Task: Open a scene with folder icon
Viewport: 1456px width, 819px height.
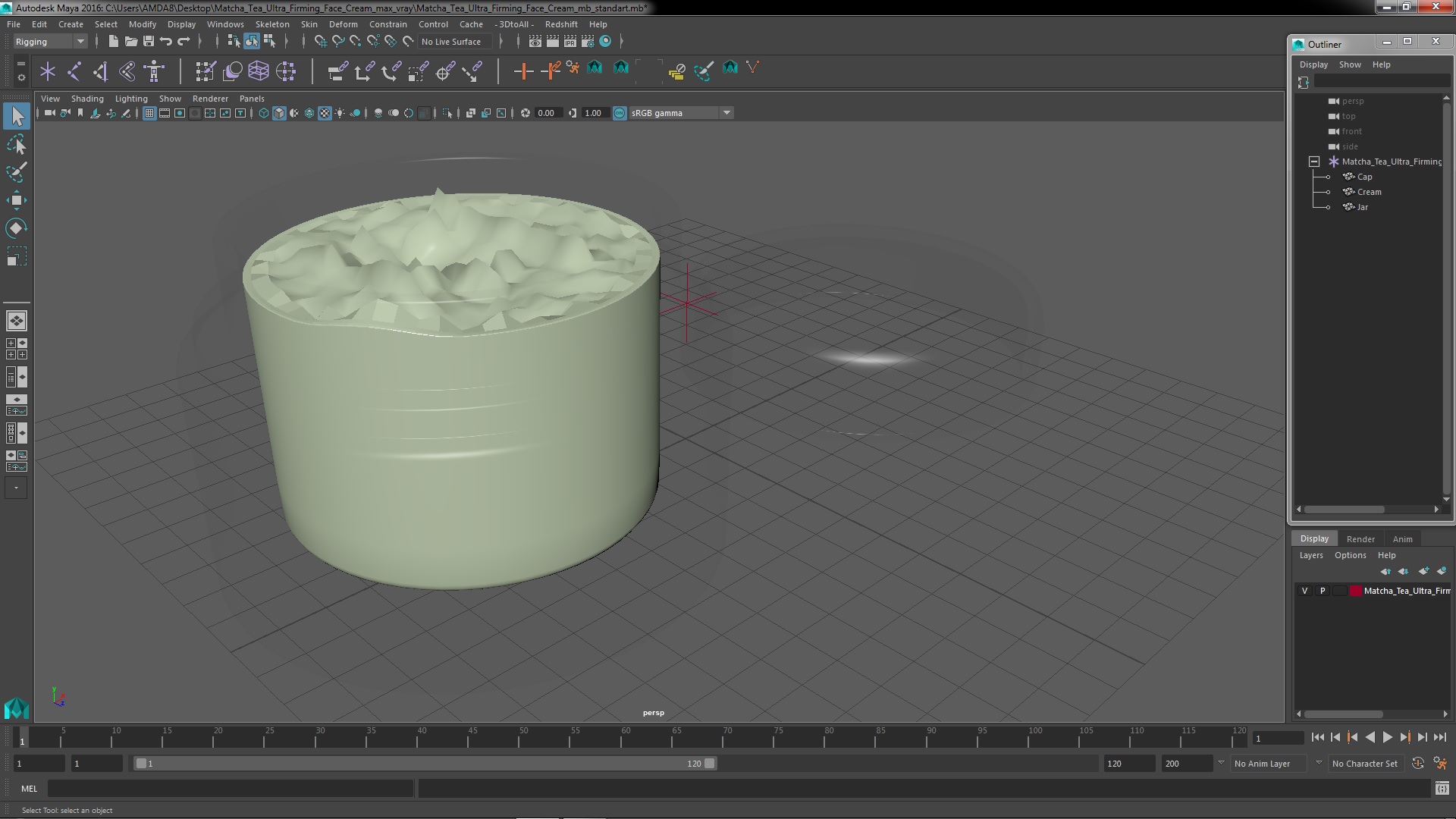Action: 131,42
